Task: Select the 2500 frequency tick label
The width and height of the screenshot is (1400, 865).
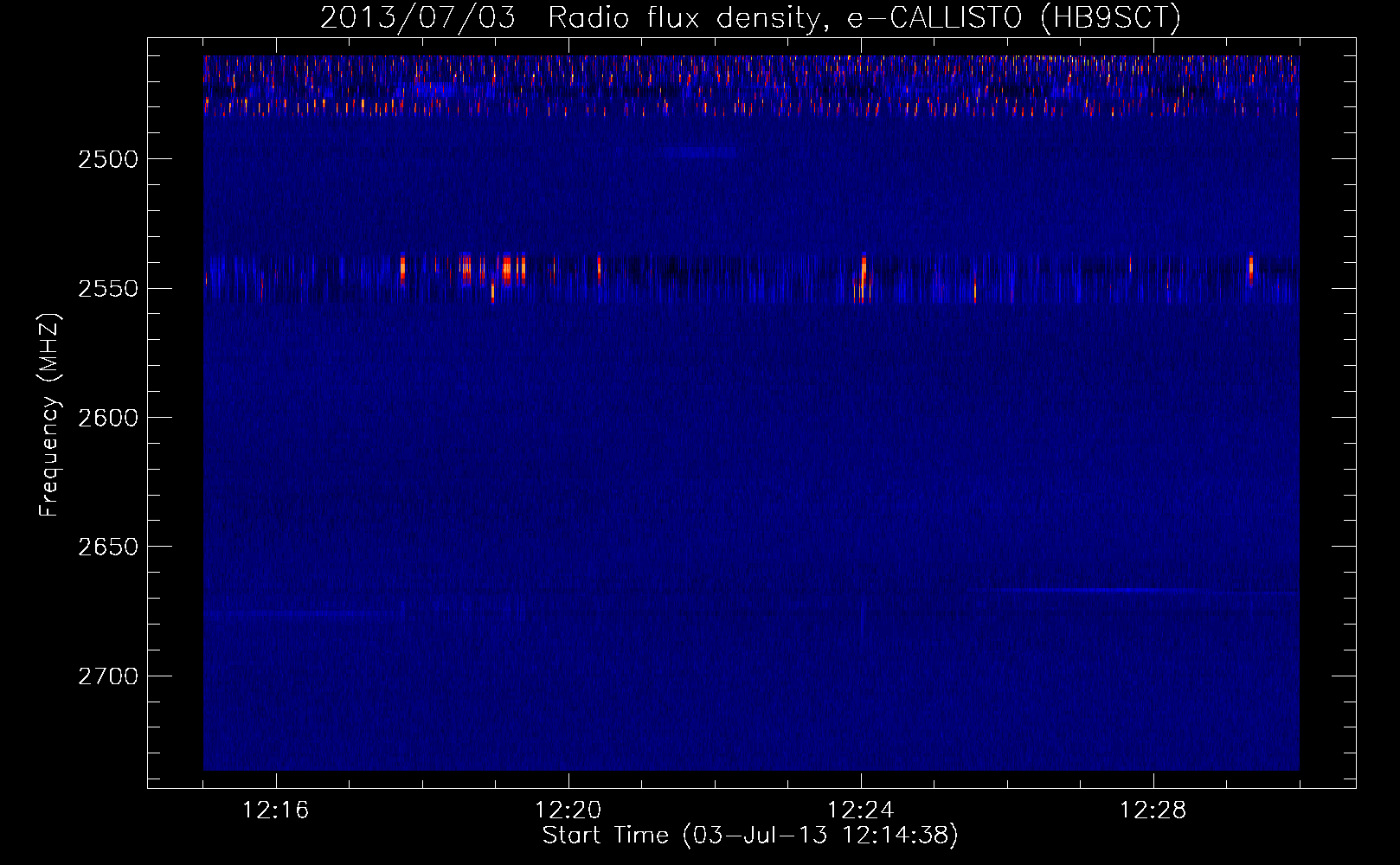Action: click(x=107, y=159)
